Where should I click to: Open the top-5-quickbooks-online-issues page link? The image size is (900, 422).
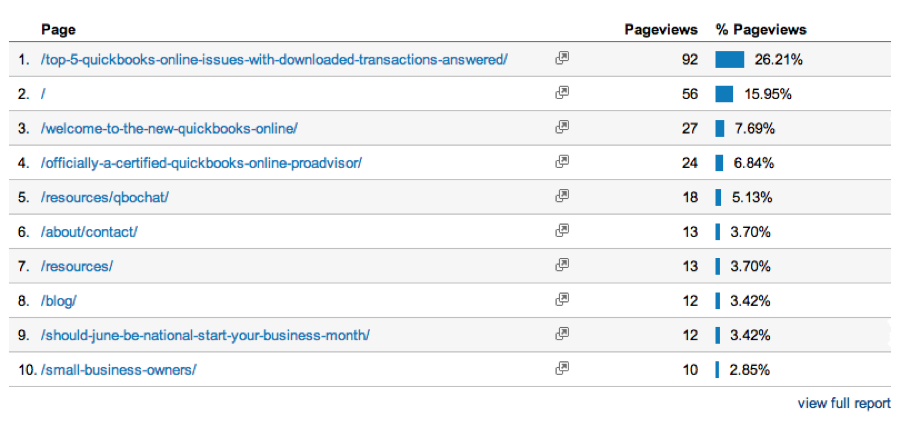click(x=274, y=60)
